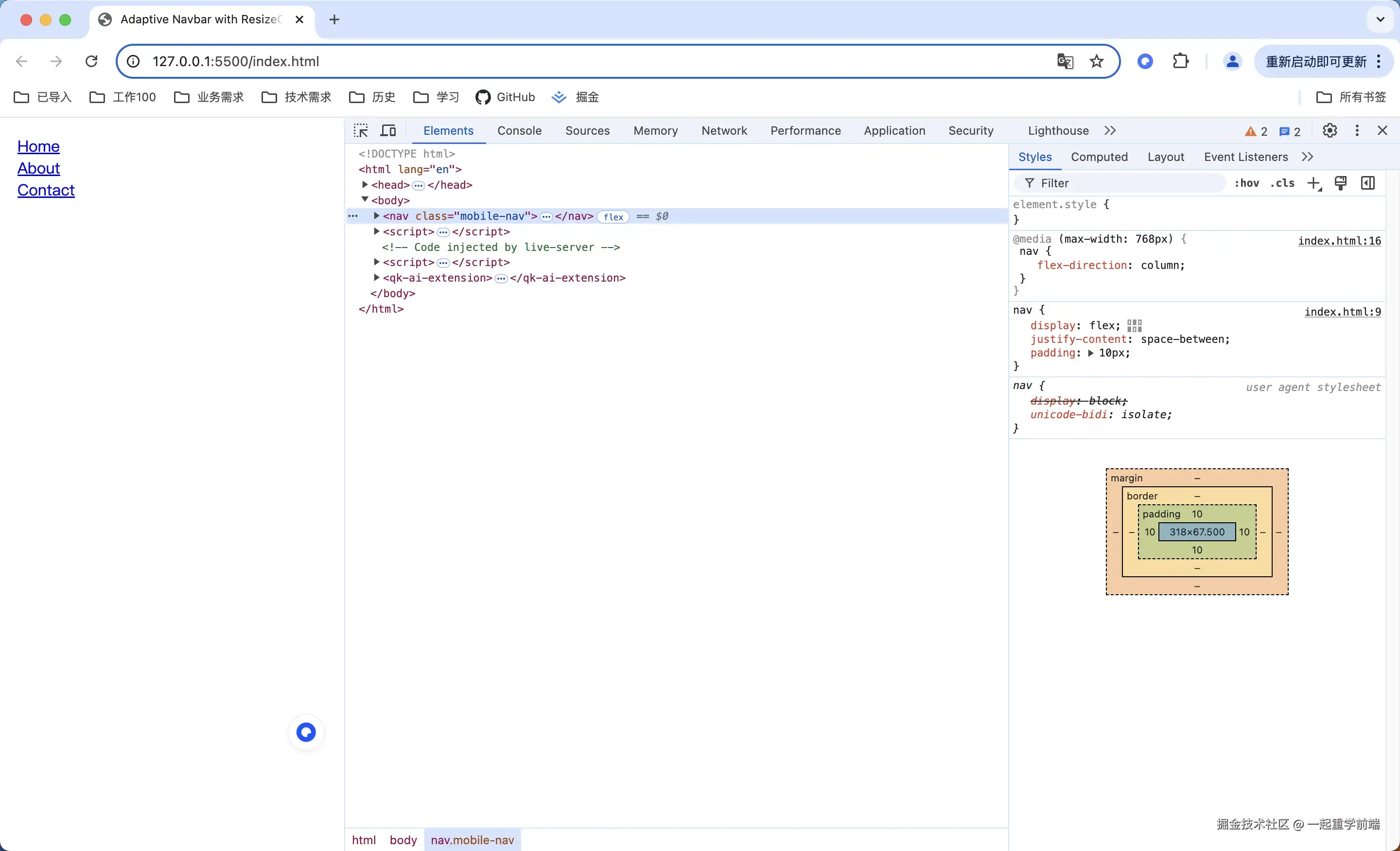Expand the head element node
Image resolution: width=1400 pixels, height=851 pixels.
(x=365, y=185)
